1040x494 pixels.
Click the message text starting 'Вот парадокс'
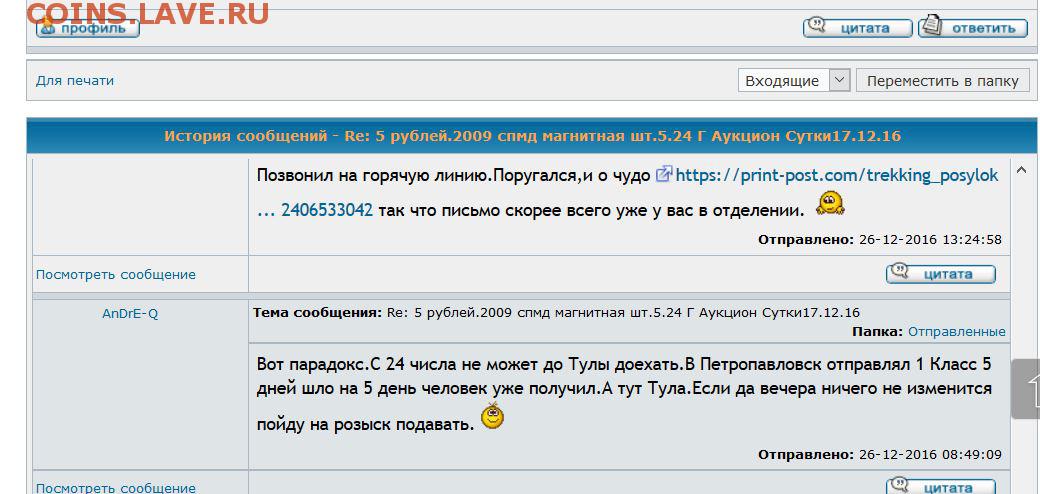pyautogui.click(x=624, y=394)
